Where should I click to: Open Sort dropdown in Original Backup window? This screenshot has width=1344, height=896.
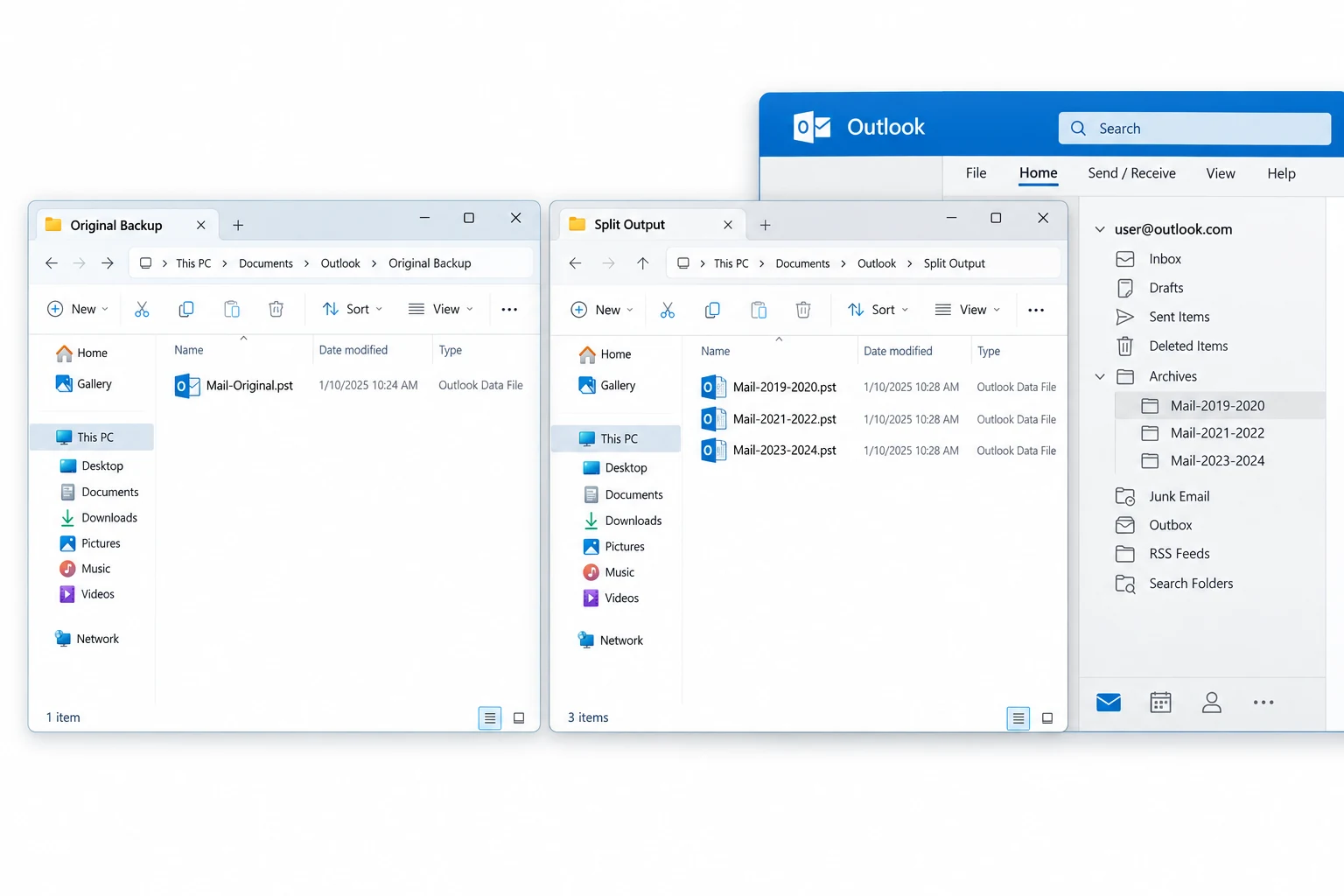click(x=353, y=309)
